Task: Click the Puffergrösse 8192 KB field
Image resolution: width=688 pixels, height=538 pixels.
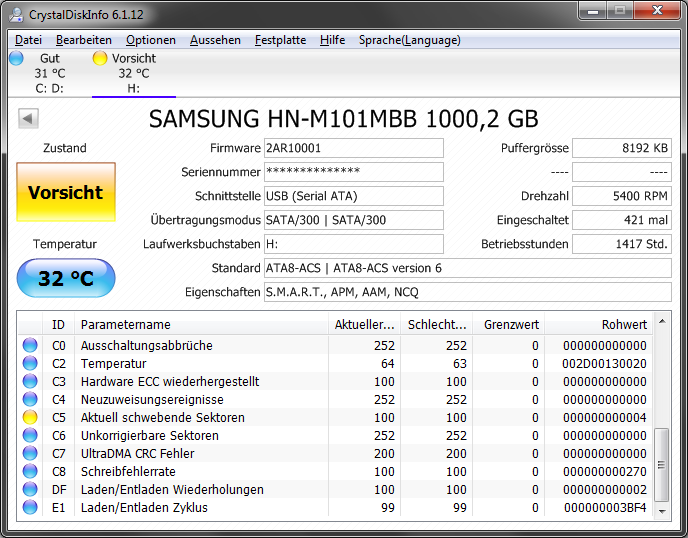Action: [622, 148]
